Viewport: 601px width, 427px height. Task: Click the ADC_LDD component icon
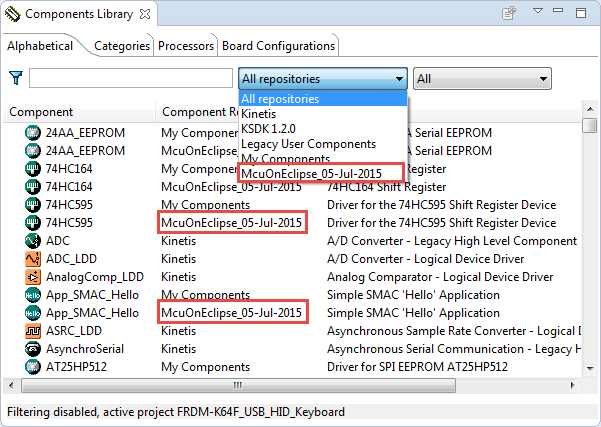coord(32,259)
